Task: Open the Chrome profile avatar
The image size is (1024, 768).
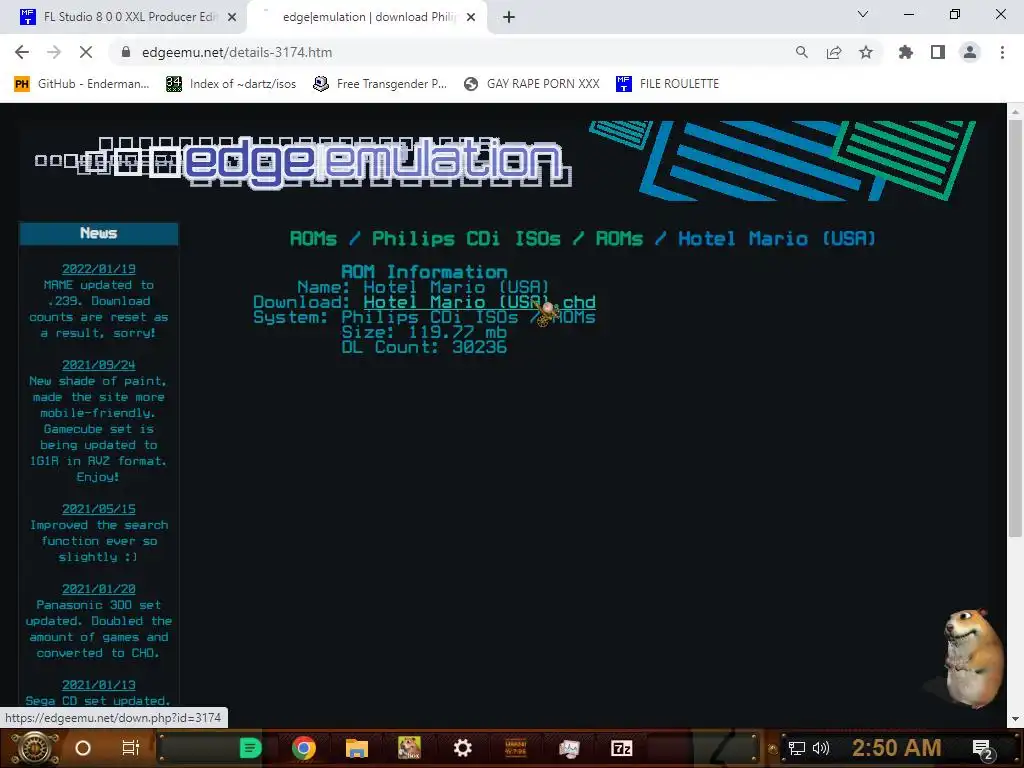Action: [970, 52]
